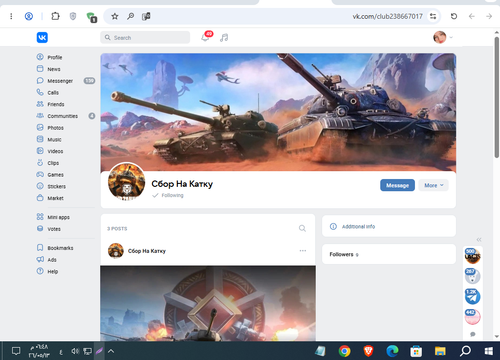The width and height of the screenshot is (500, 360).
Task: Go back in browser
Action: click(x=471, y=16)
